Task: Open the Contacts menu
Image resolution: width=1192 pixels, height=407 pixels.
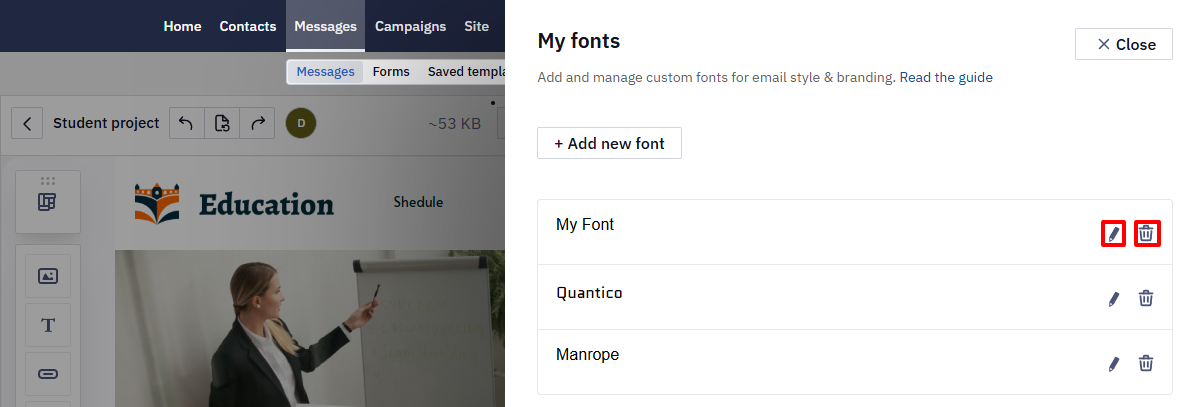Action: (248, 26)
